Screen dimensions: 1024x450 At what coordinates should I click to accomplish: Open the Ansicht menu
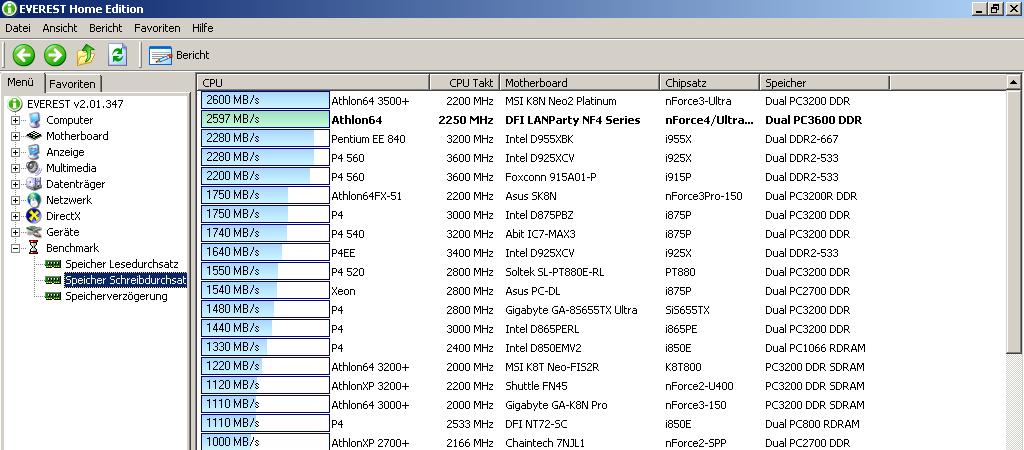59,28
